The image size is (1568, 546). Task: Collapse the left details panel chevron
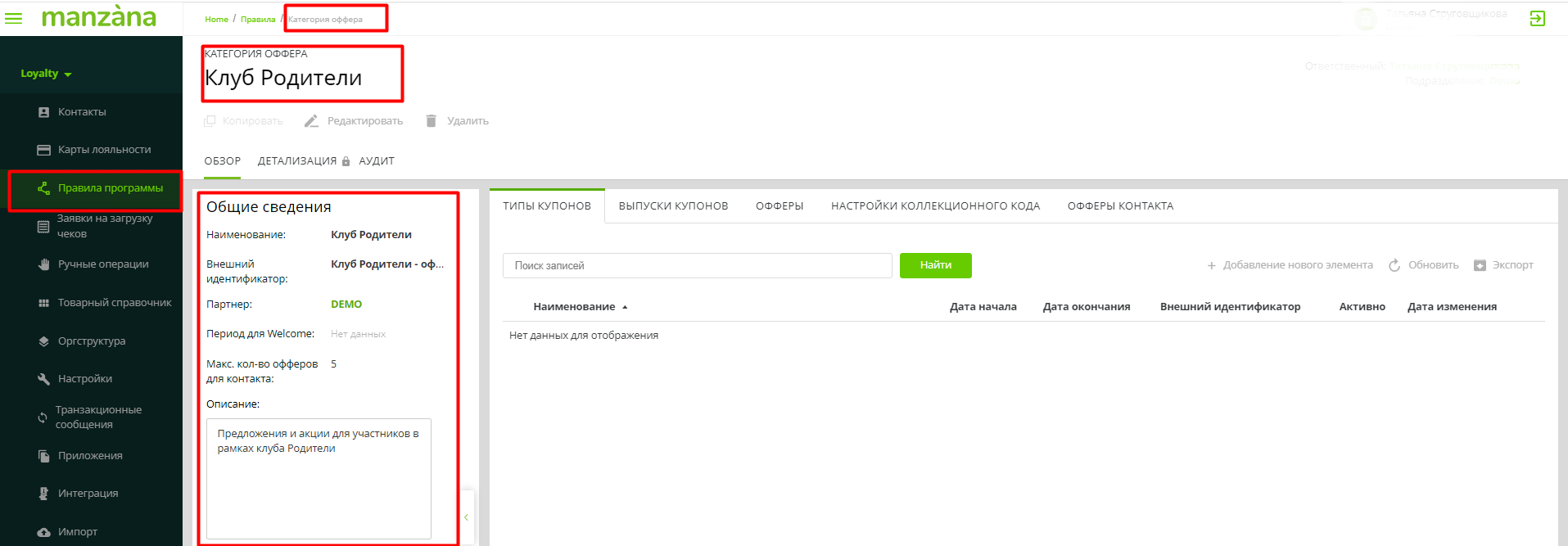(466, 517)
